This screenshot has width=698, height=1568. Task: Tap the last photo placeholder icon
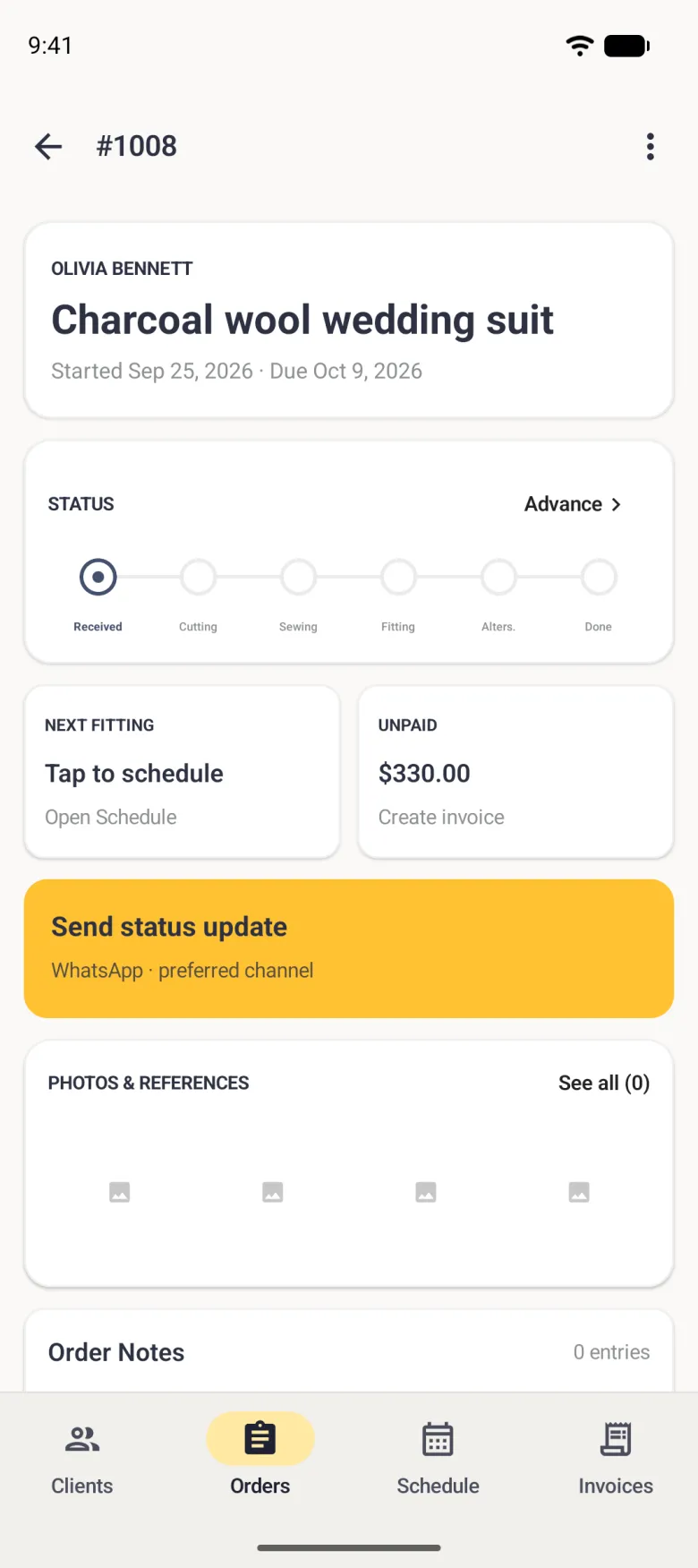pyautogui.click(x=579, y=1192)
